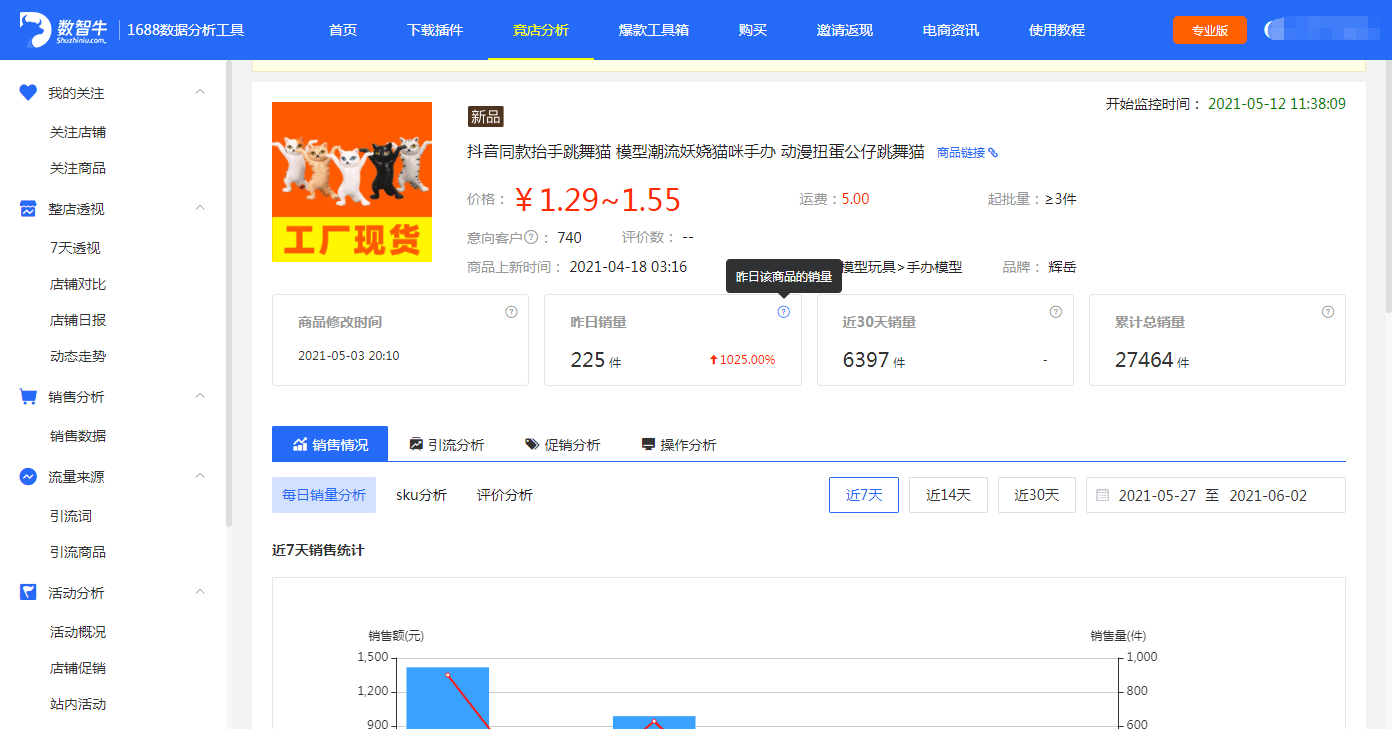
Task: Open the sku分析 sub-tab
Action: coord(421,495)
